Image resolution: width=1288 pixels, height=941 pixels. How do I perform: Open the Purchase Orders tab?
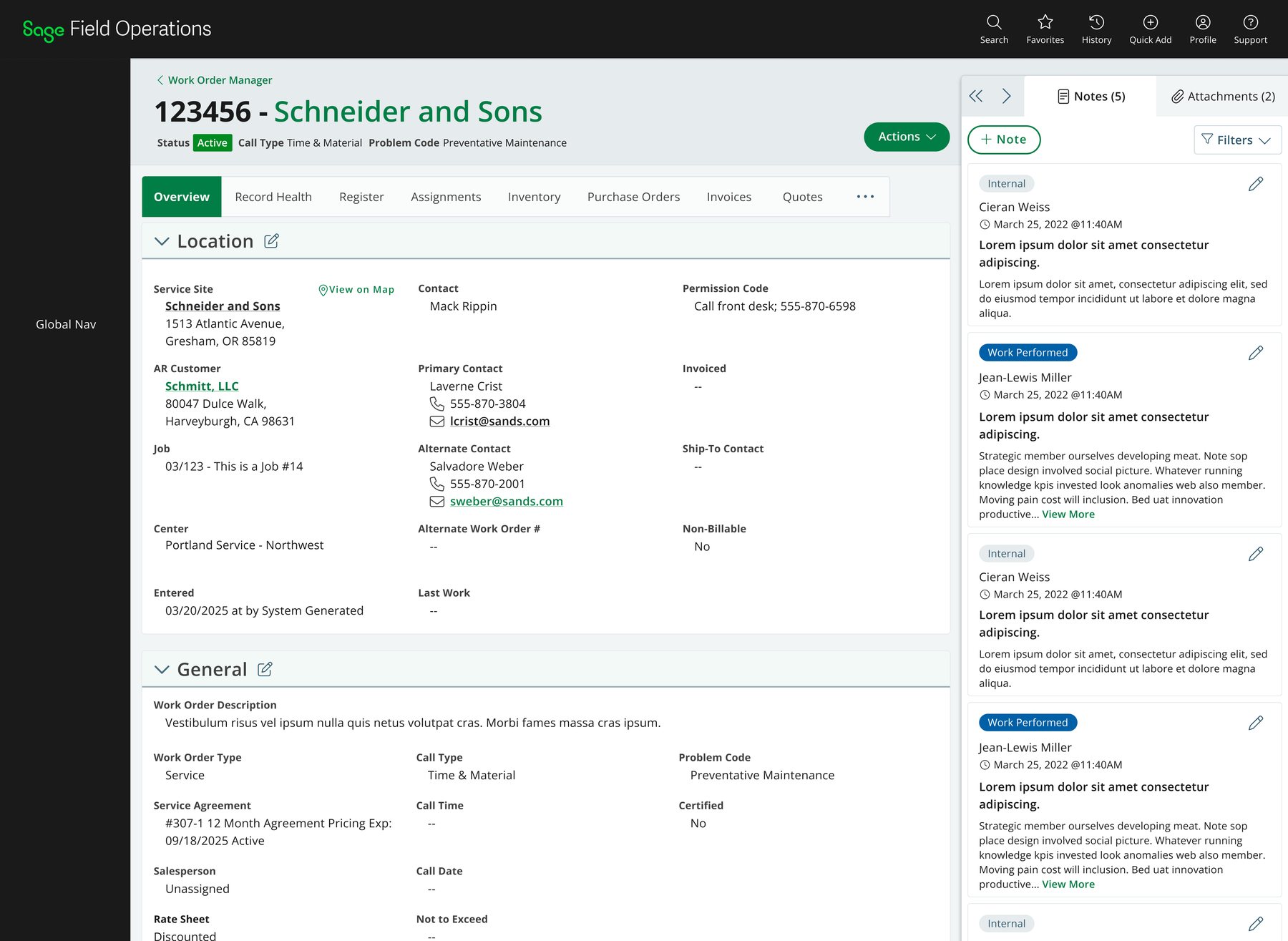click(x=633, y=197)
